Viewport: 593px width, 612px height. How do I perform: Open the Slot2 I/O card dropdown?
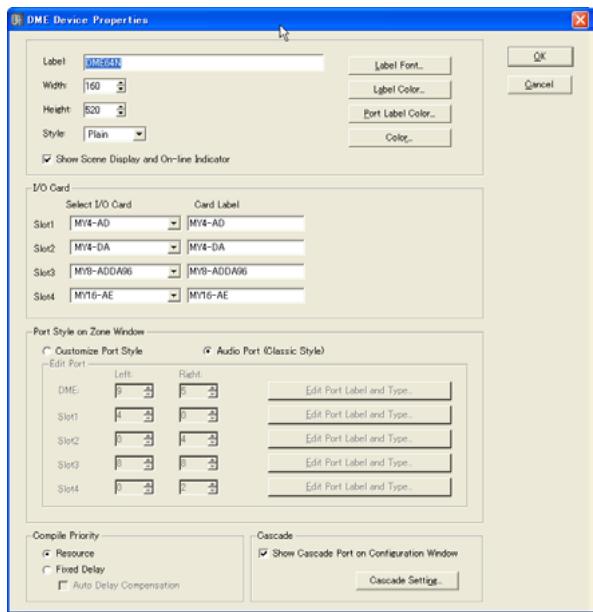125,247
